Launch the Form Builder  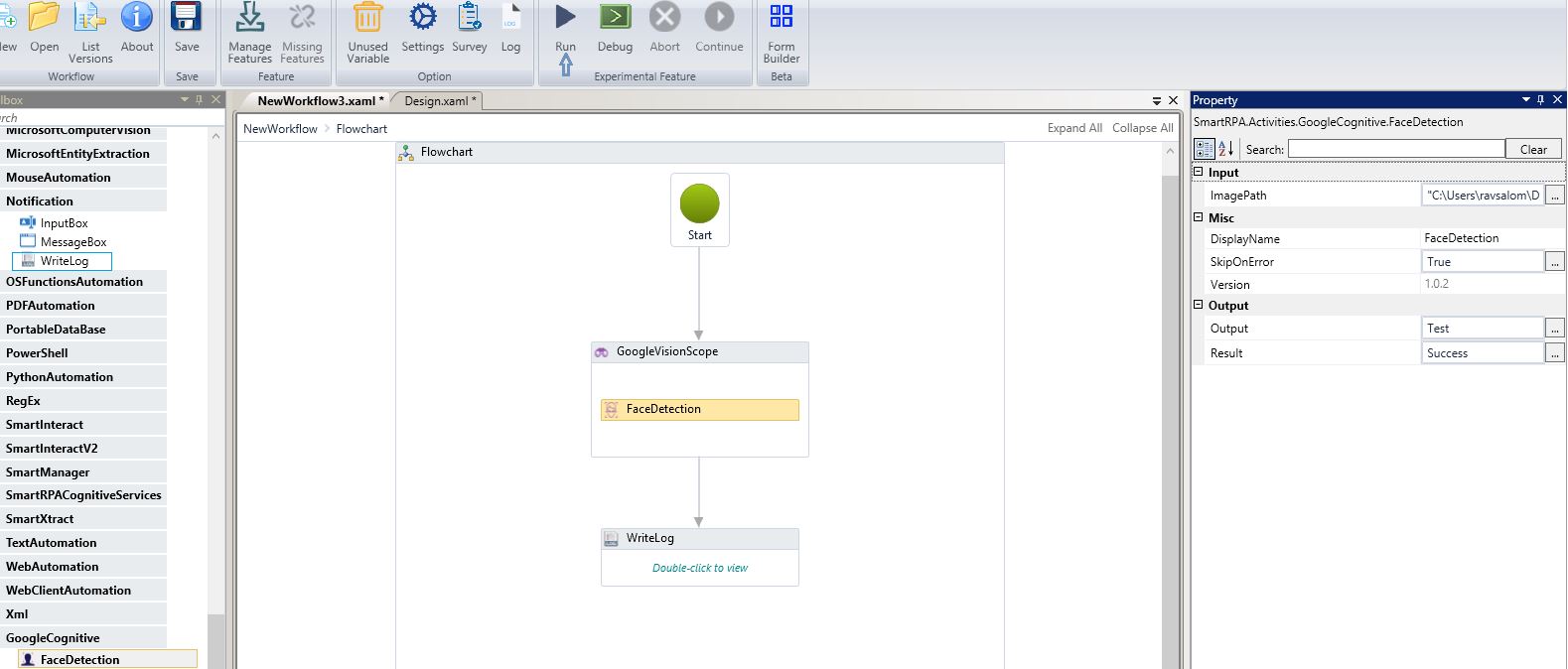click(782, 18)
